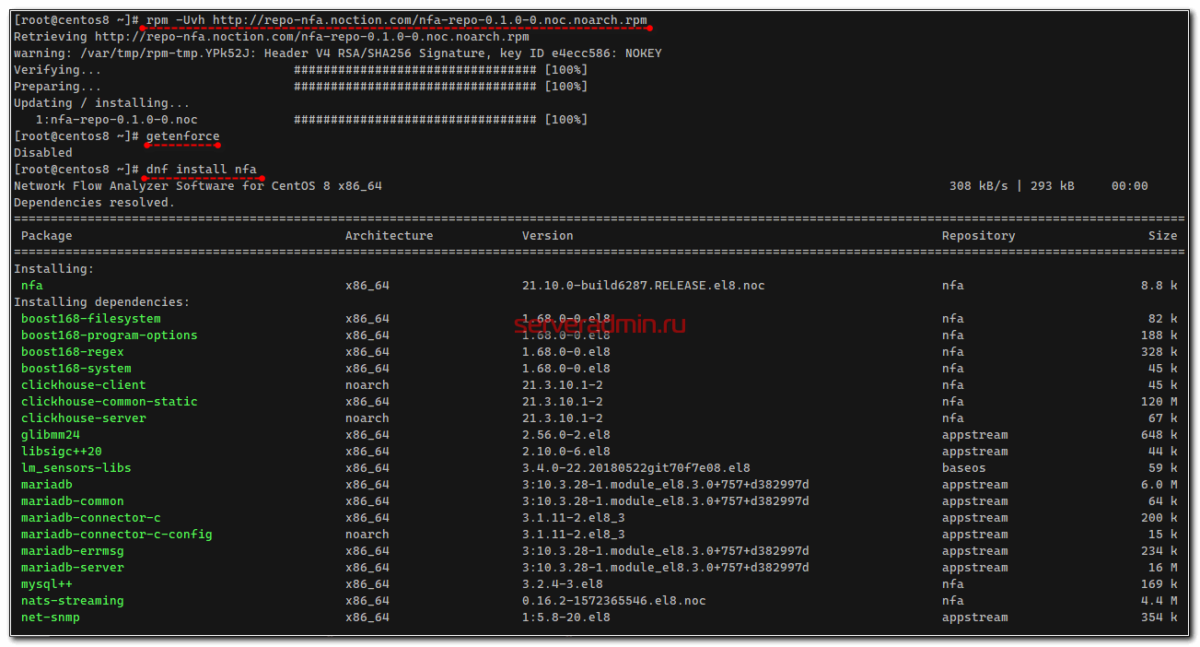Click the Size column header

(x=1162, y=236)
